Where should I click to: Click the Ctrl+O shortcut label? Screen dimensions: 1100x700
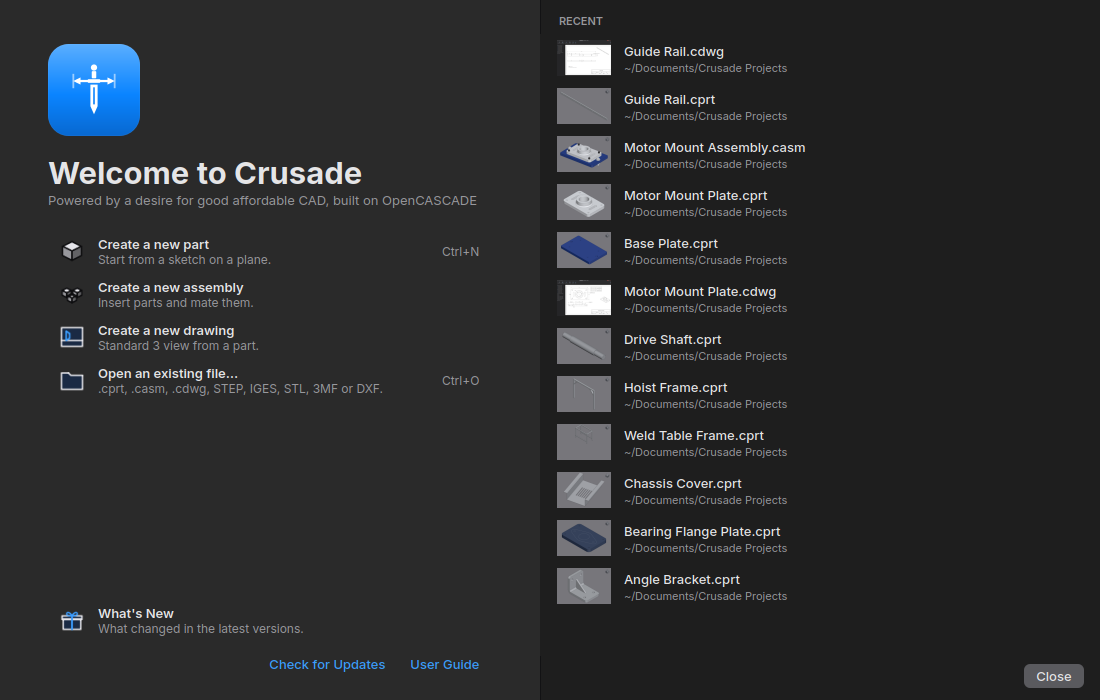click(460, 381)
